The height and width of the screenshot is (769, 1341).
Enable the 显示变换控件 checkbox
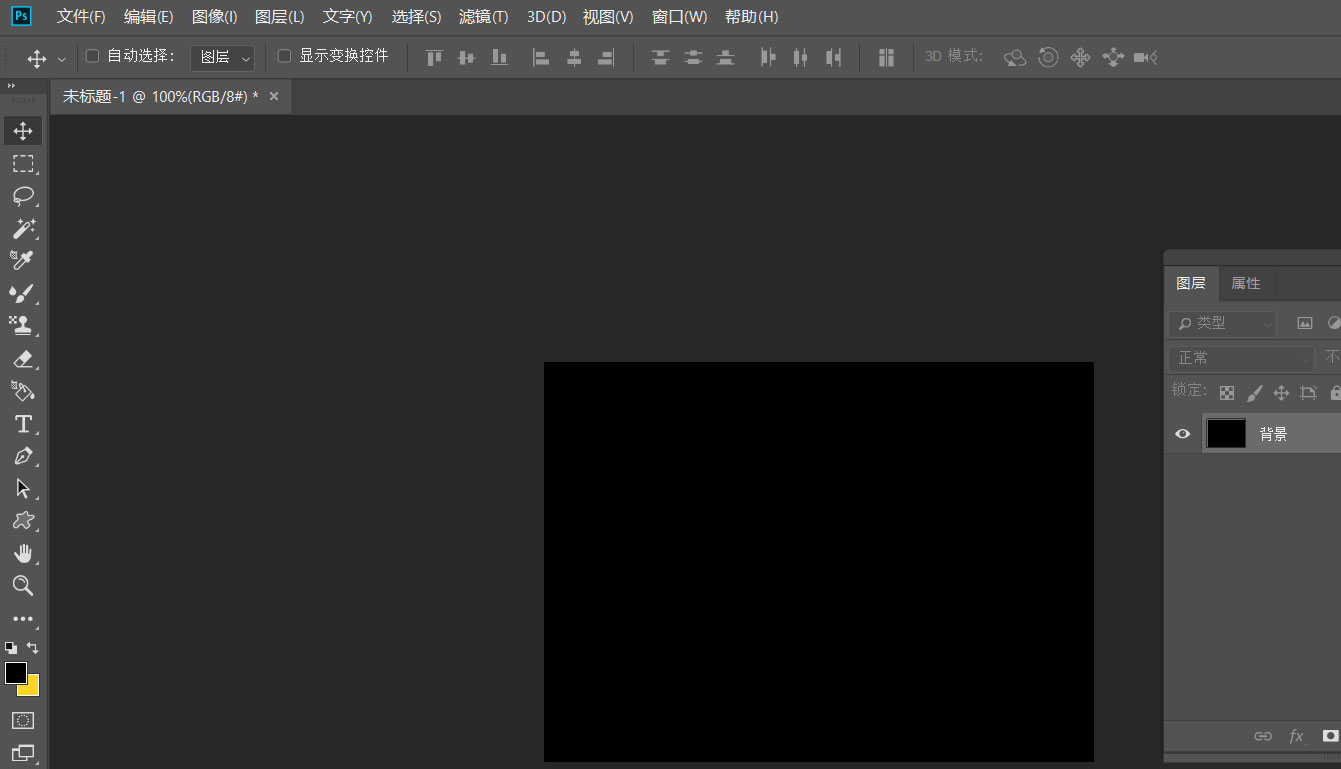pyautogui.click(x=284, y=56)
